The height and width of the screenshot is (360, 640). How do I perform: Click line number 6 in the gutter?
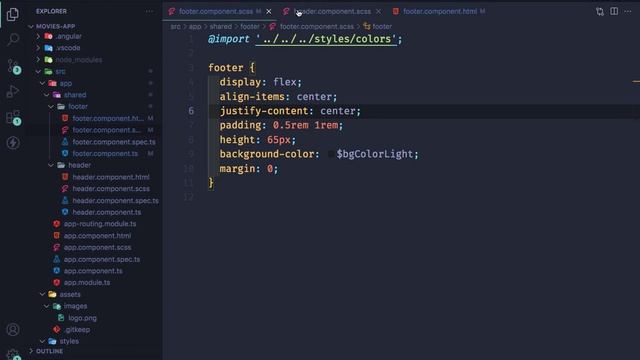point(191,111)
